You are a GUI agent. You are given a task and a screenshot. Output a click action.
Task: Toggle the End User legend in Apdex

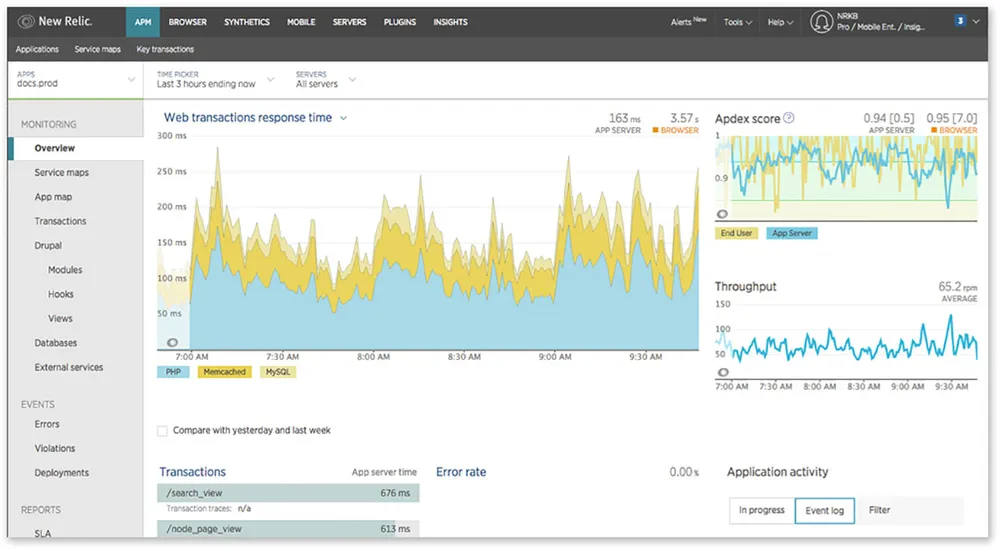(x=736, y=233)
